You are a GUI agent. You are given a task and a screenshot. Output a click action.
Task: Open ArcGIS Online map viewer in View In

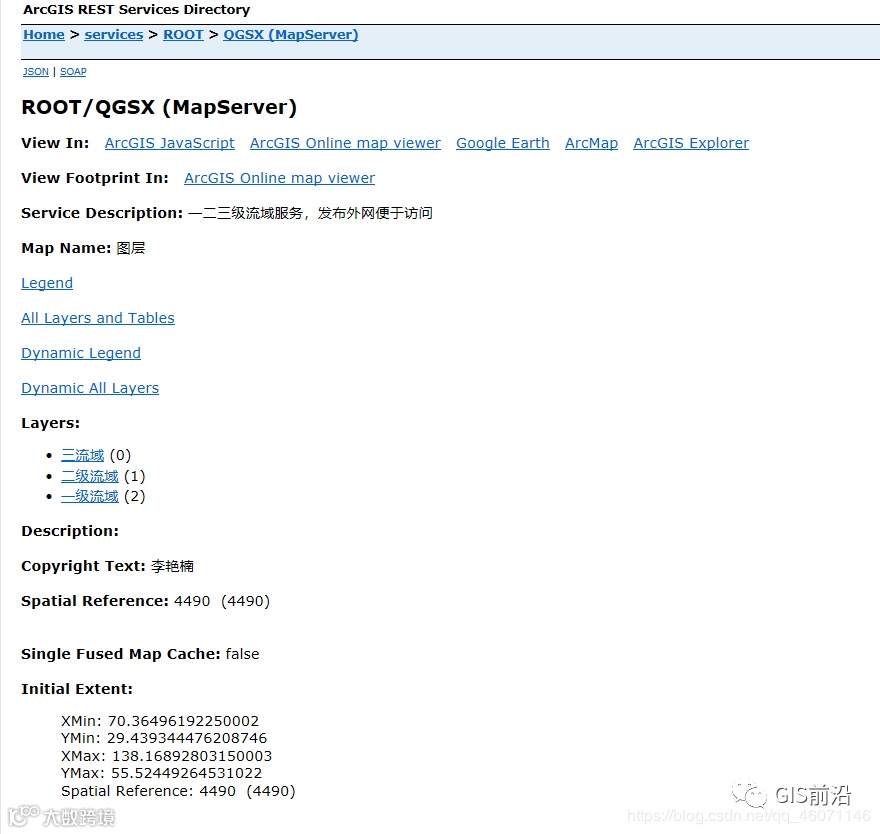pyautogui.click(x=345, y=143)
